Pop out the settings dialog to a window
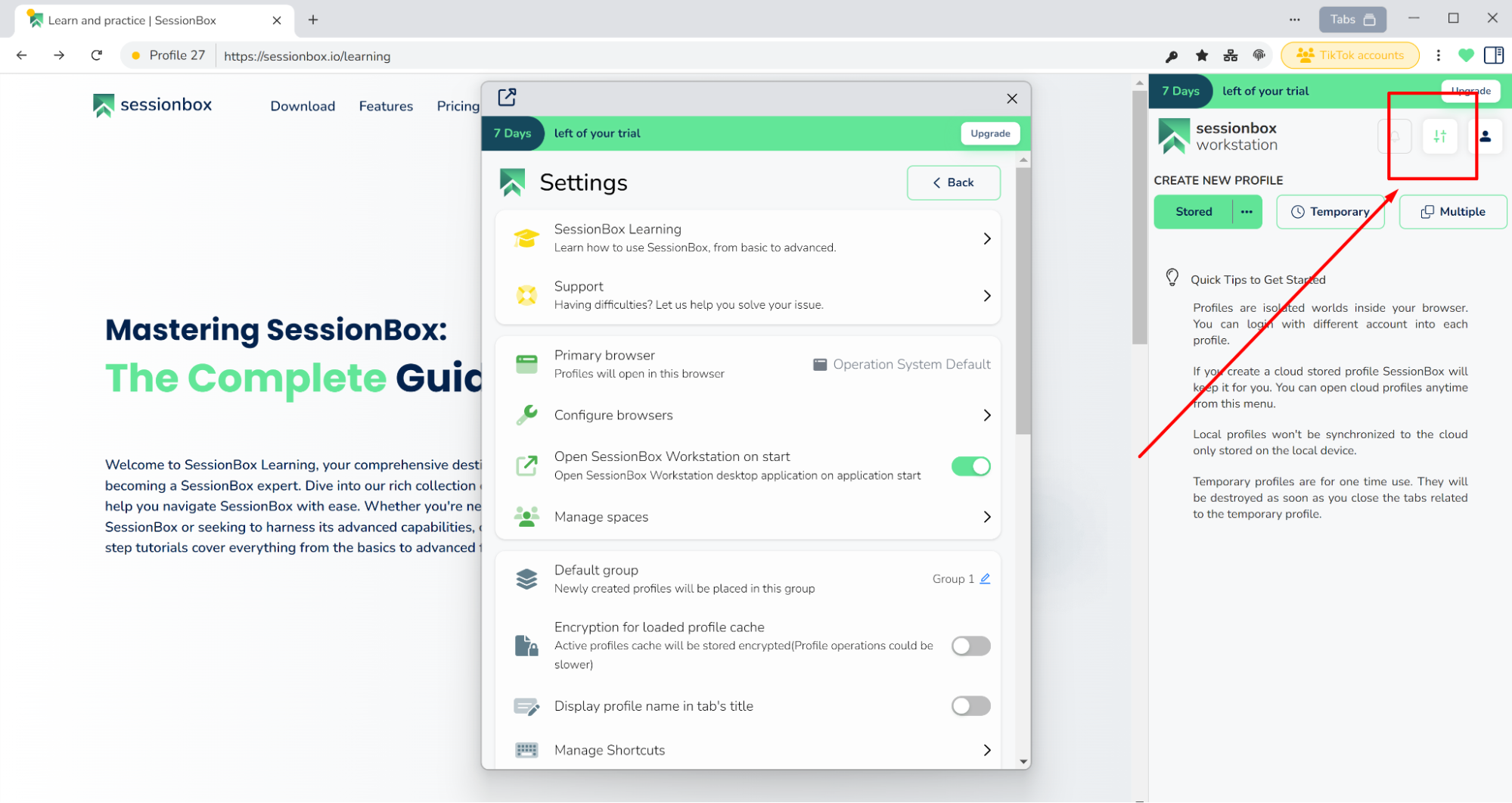 click(x=507, y=97)
